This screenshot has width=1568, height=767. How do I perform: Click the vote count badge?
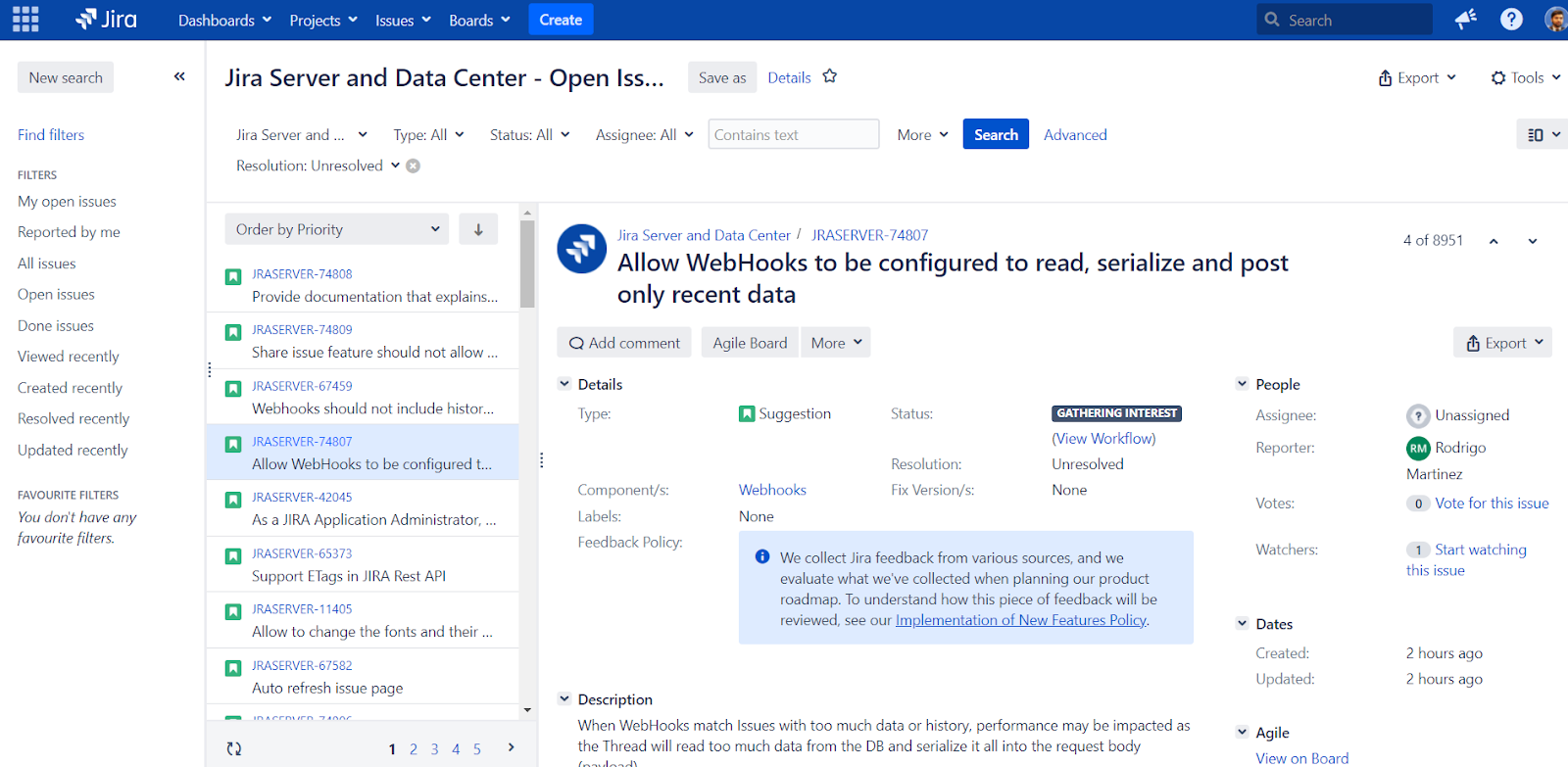pyautogui.click(x=1418, y=503)
